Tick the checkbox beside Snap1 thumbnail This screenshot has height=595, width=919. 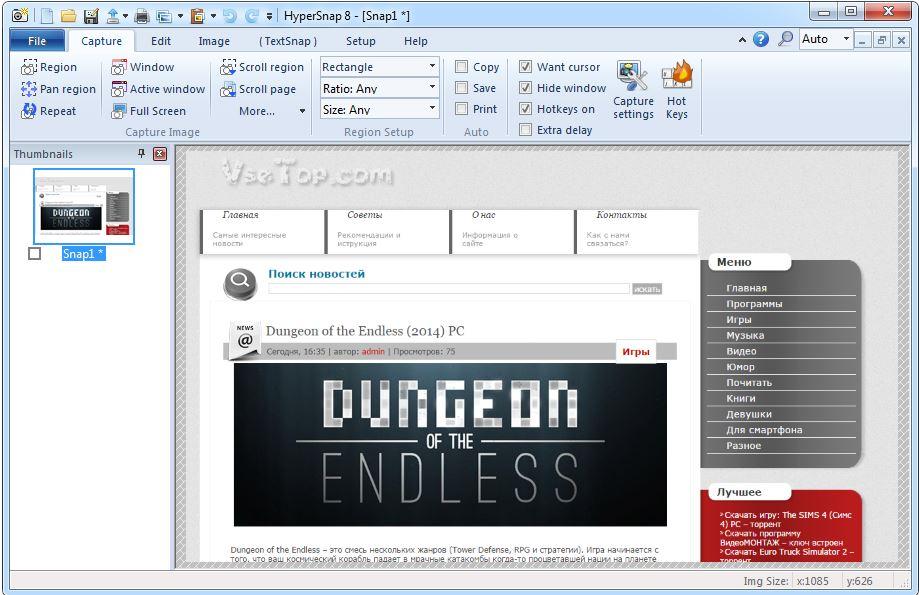(35, 253)
